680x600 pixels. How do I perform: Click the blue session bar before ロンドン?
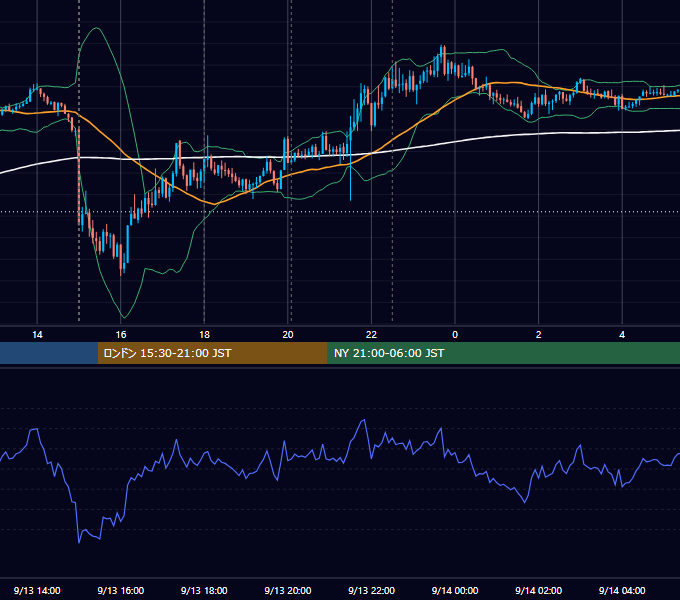(x=49, y=353)
